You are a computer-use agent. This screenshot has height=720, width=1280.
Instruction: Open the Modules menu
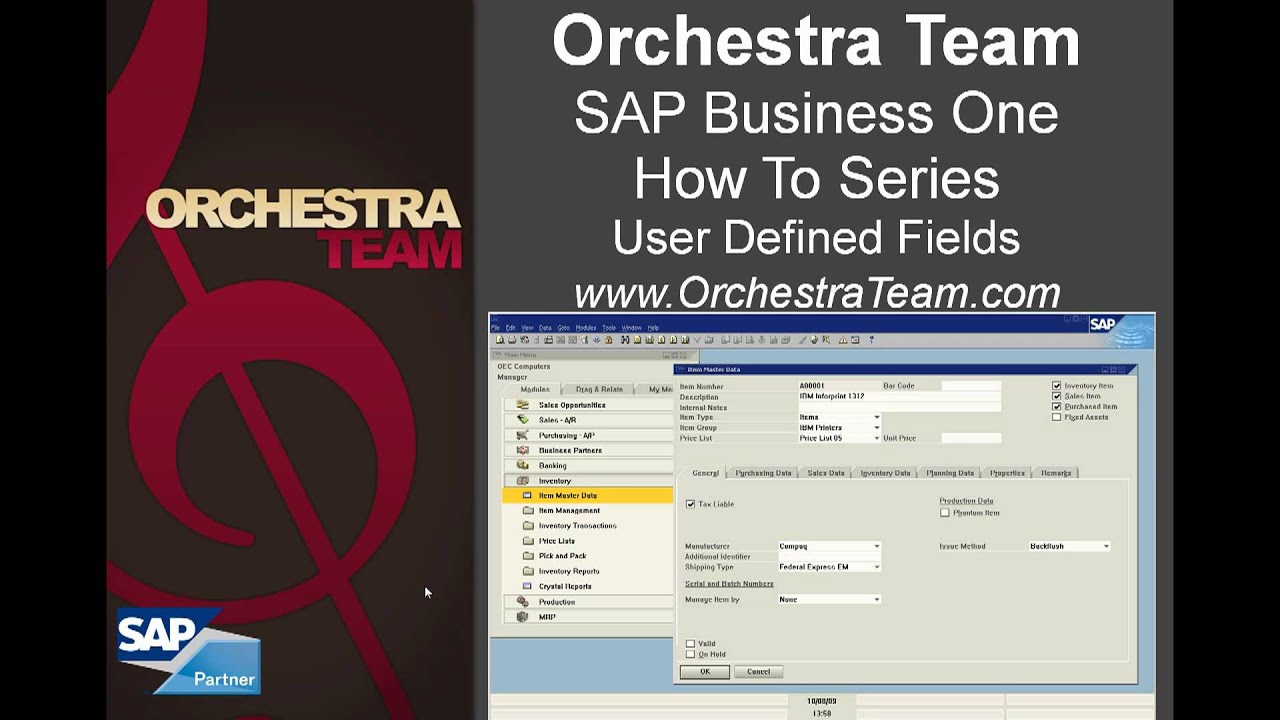(x=586, y=328)
